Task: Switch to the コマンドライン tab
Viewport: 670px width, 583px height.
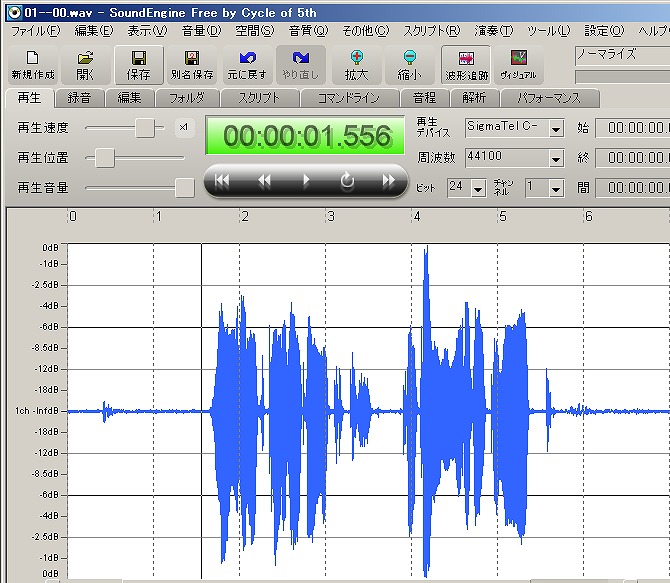Action: tap(349, 98)
